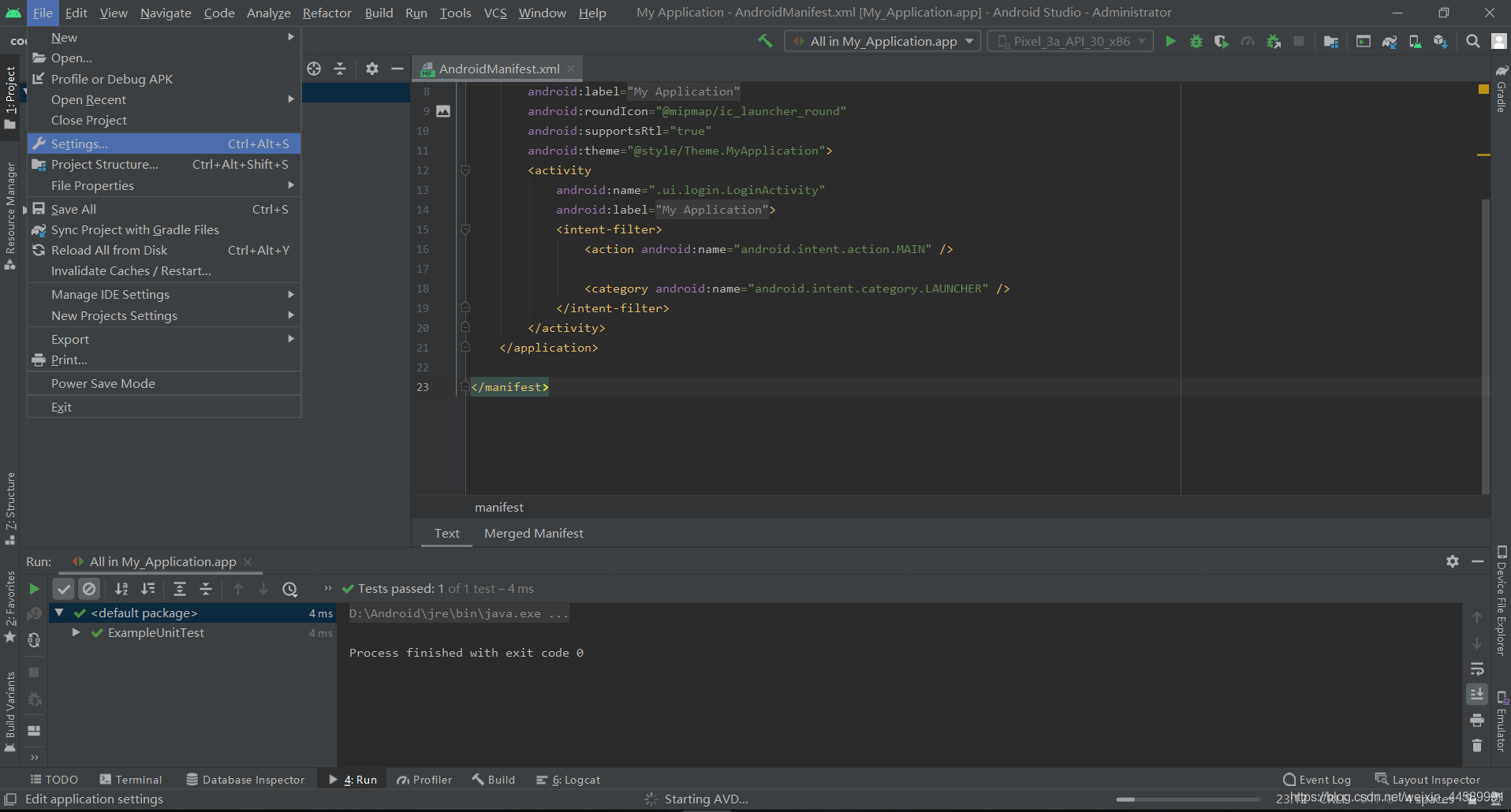Start debugging with the green bug icon
Image resolution: width=1511 pixels, height=812 pixels.
pyautogui.click(x=1196, y=41)
